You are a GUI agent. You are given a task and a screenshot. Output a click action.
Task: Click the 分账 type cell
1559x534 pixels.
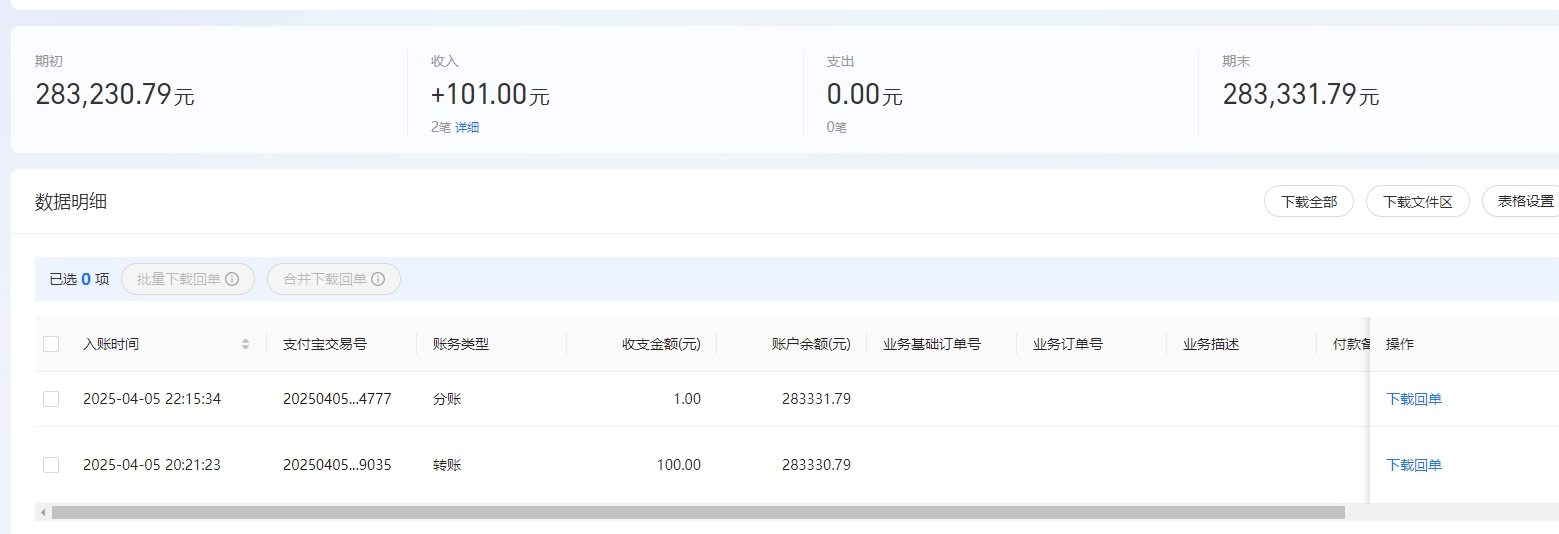tap(447, 399)
